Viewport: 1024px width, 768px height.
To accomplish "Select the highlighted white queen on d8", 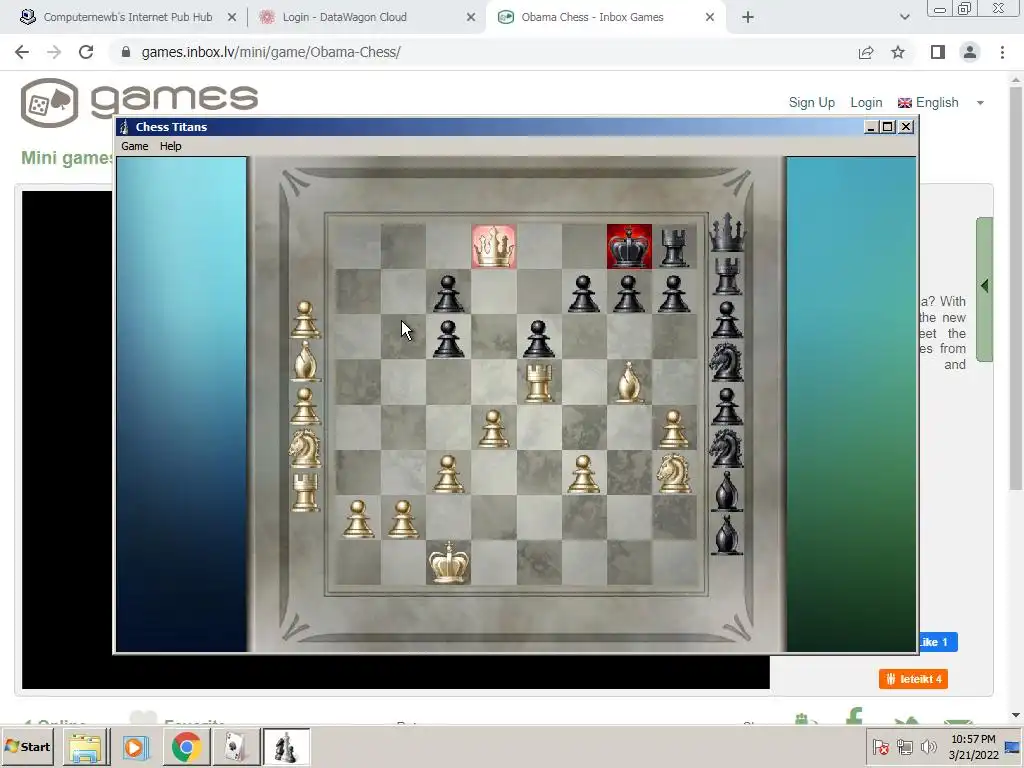I will click(x=494, y=246).
